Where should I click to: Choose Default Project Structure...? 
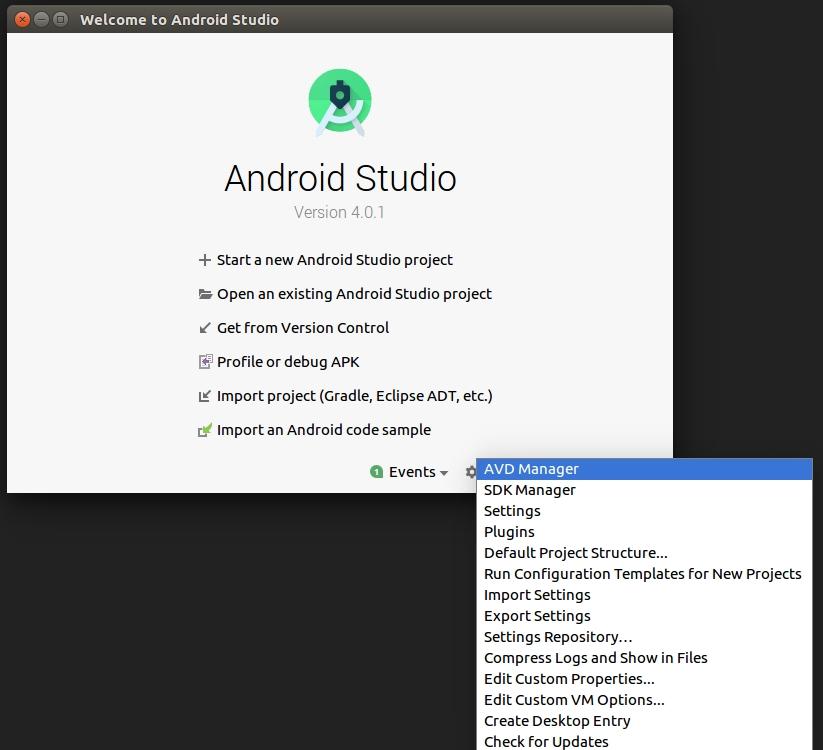(644, 553)
